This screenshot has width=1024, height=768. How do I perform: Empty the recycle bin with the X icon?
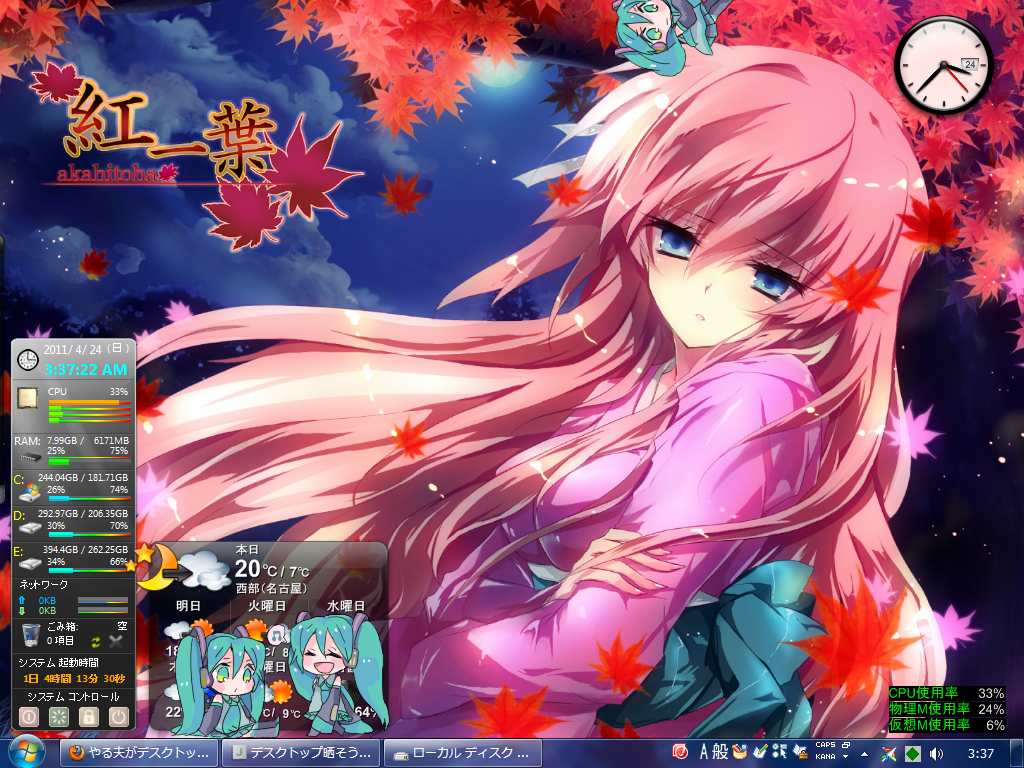[x=116, y=642]
